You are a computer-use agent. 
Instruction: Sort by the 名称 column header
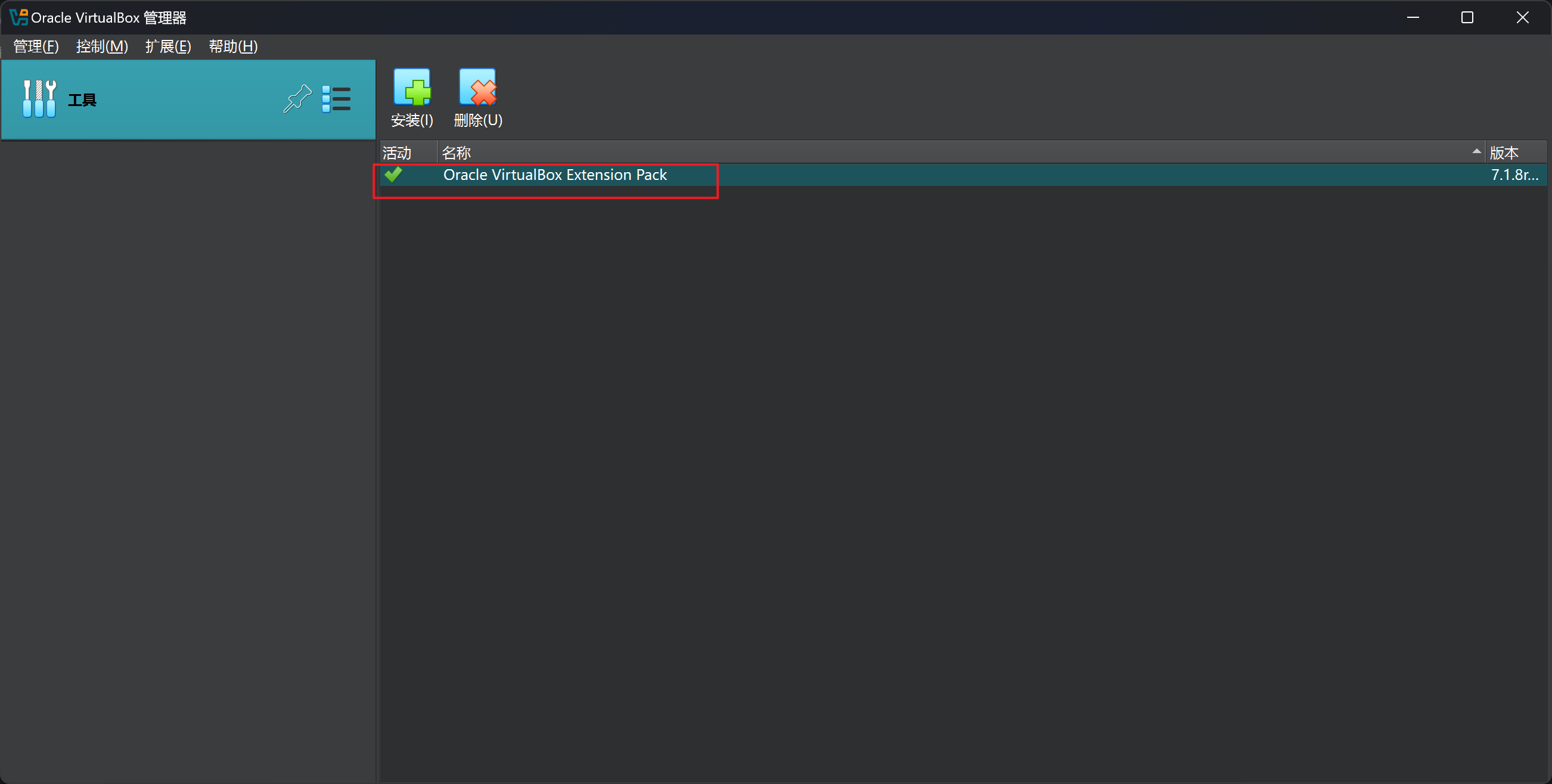(456, 153)
